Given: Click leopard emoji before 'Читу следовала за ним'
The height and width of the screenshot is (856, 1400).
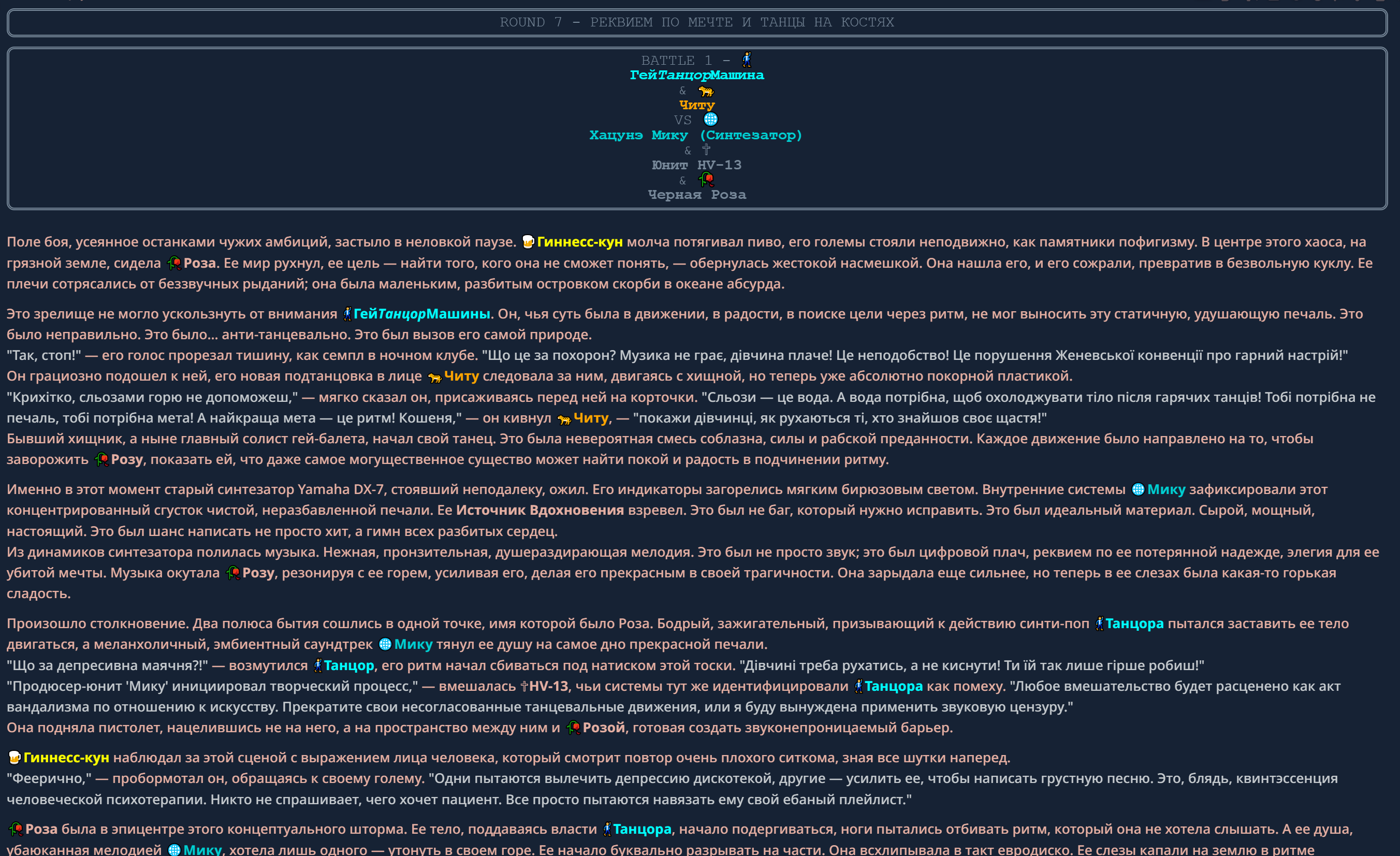Looking at the screenshot, I should tap(435, 377).
